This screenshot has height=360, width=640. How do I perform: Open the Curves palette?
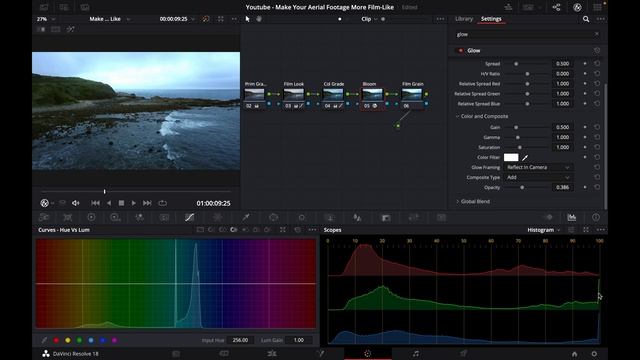point(189,218)
